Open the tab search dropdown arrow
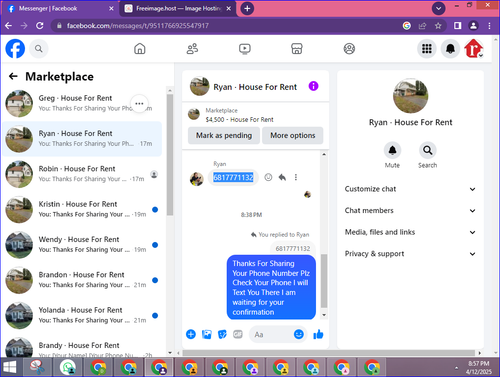The image size is (500, 377). (x=438, y=9)
